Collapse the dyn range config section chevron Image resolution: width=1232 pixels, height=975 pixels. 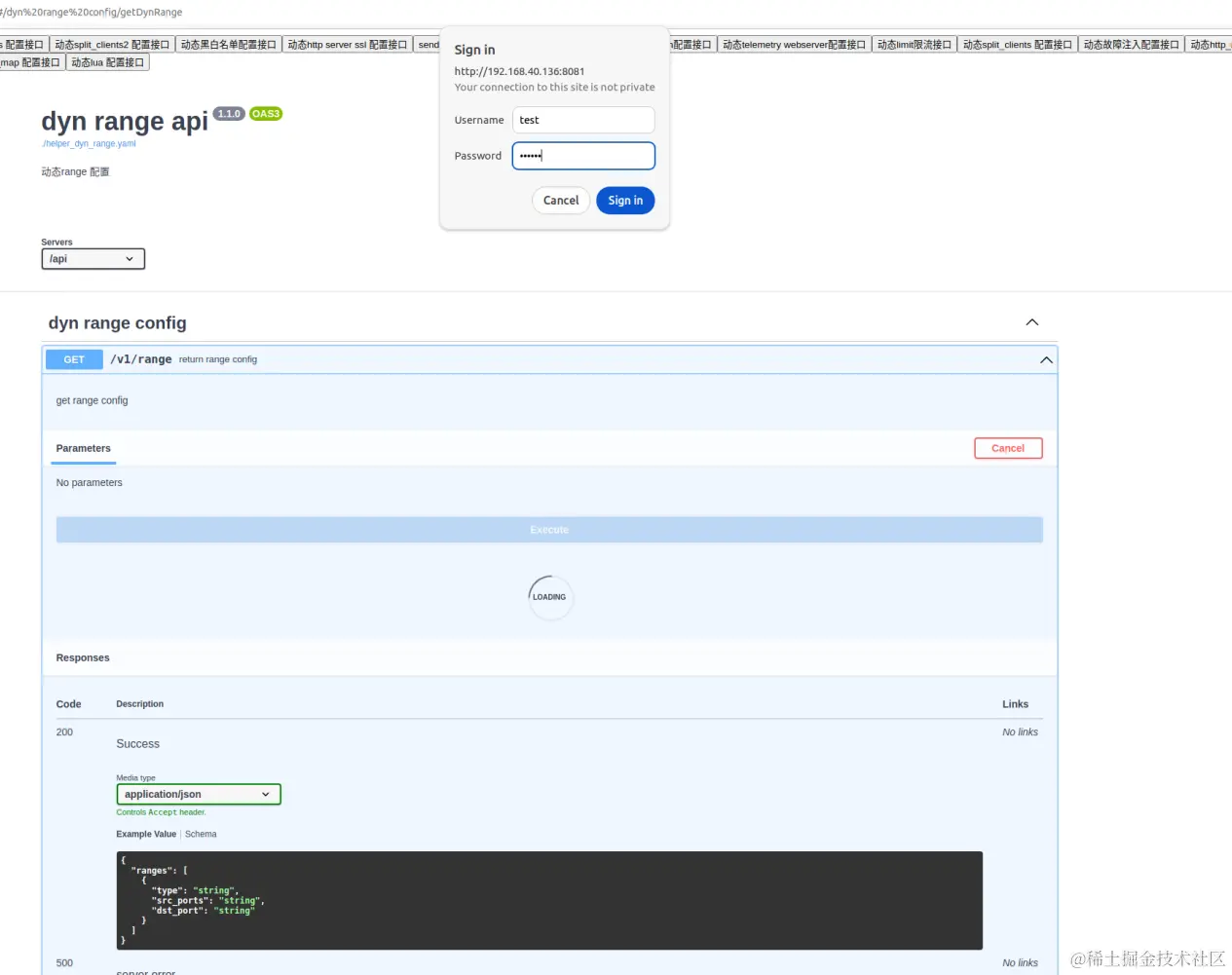1032,322
